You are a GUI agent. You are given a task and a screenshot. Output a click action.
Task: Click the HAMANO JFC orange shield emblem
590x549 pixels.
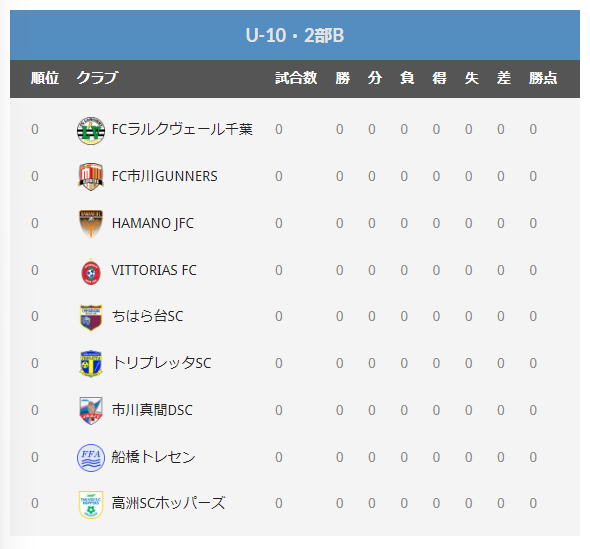point(91,224)
